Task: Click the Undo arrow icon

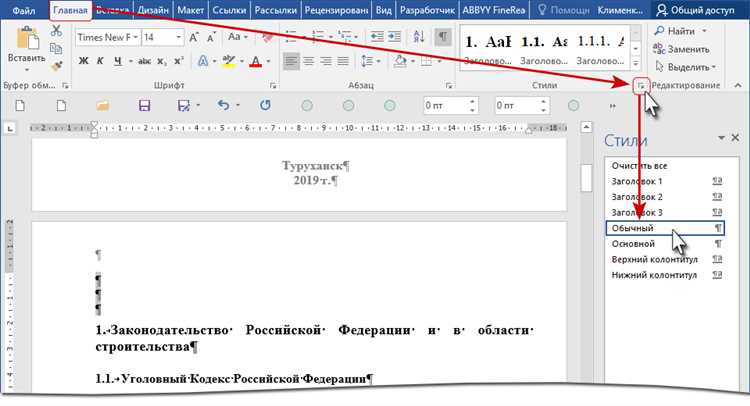Action: click(x=223, y=105)
